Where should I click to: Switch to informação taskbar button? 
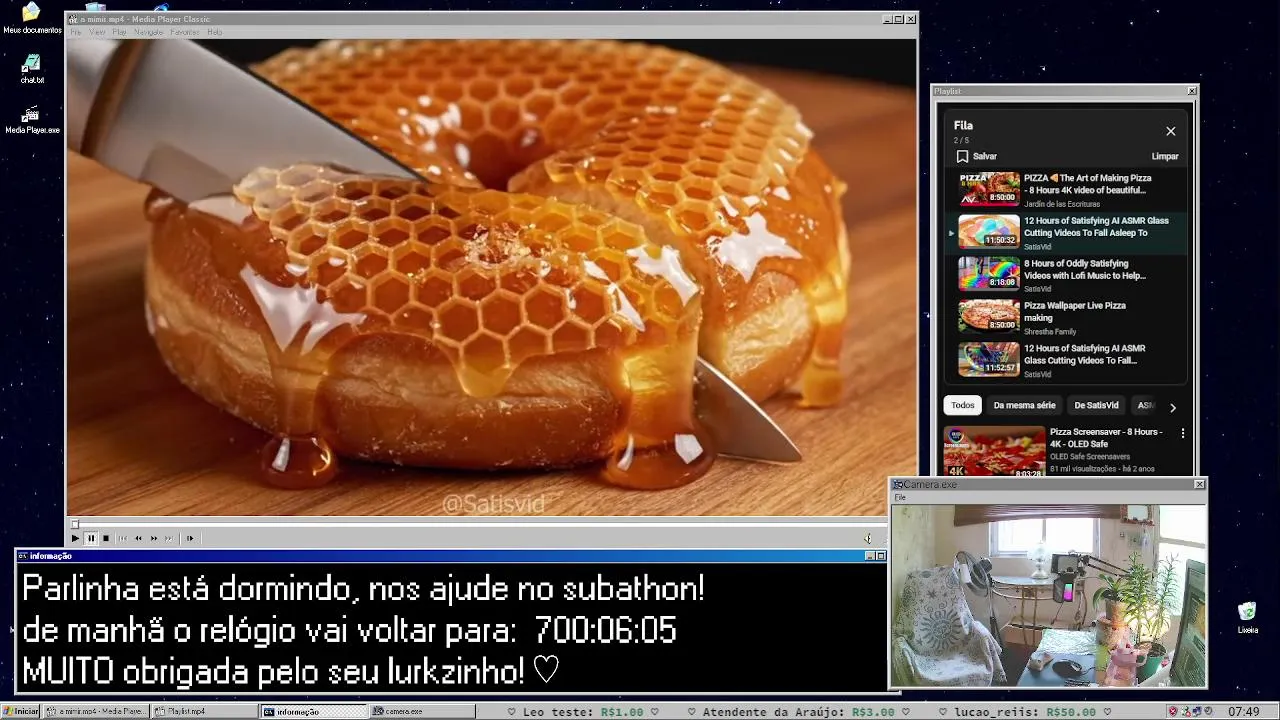click(313, 711)
